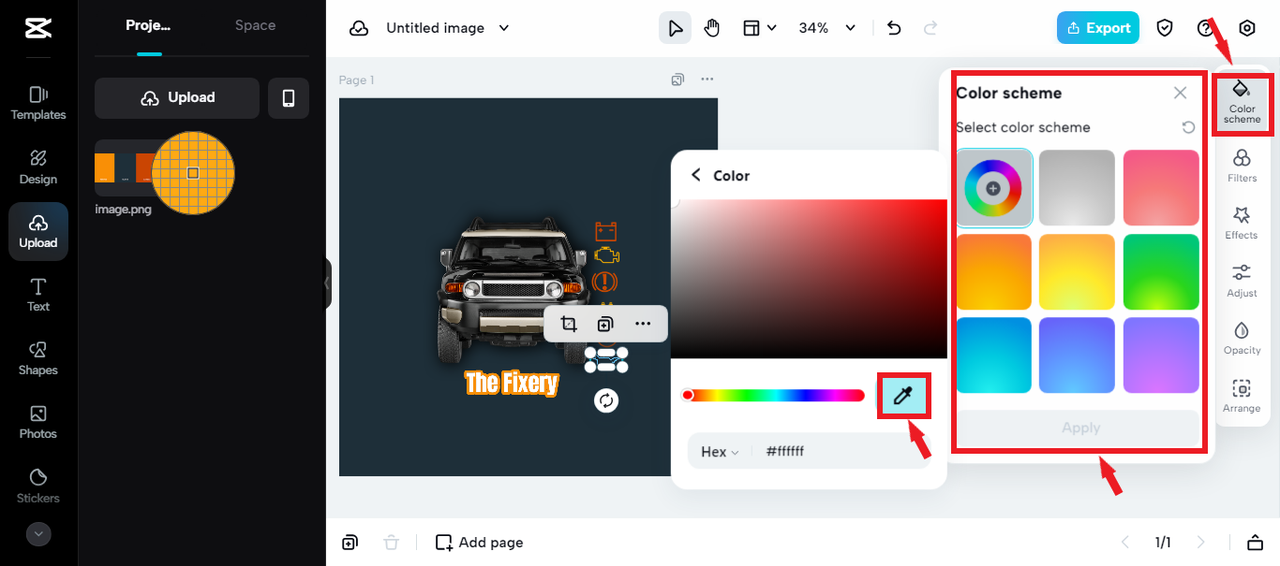Open the Opacity tool
This screenshot has width=1280, height=566.
(1242, 338)
